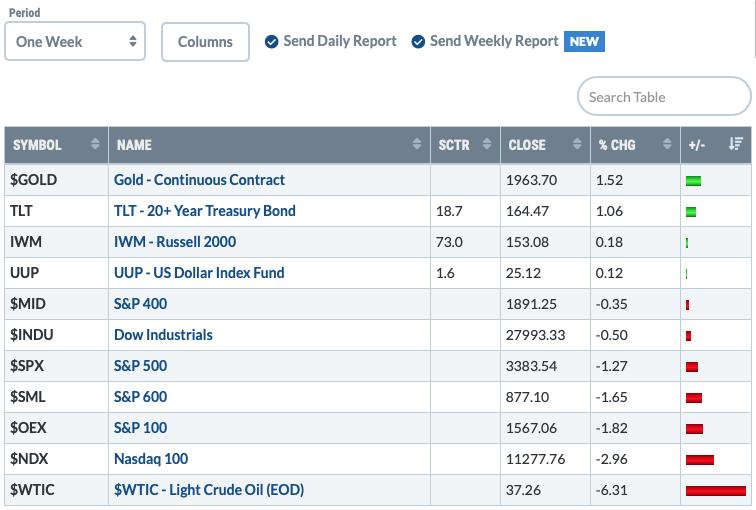The image size is (756, 510).
Task: Open the S&P 400 link
Action: tap(140, 304)
